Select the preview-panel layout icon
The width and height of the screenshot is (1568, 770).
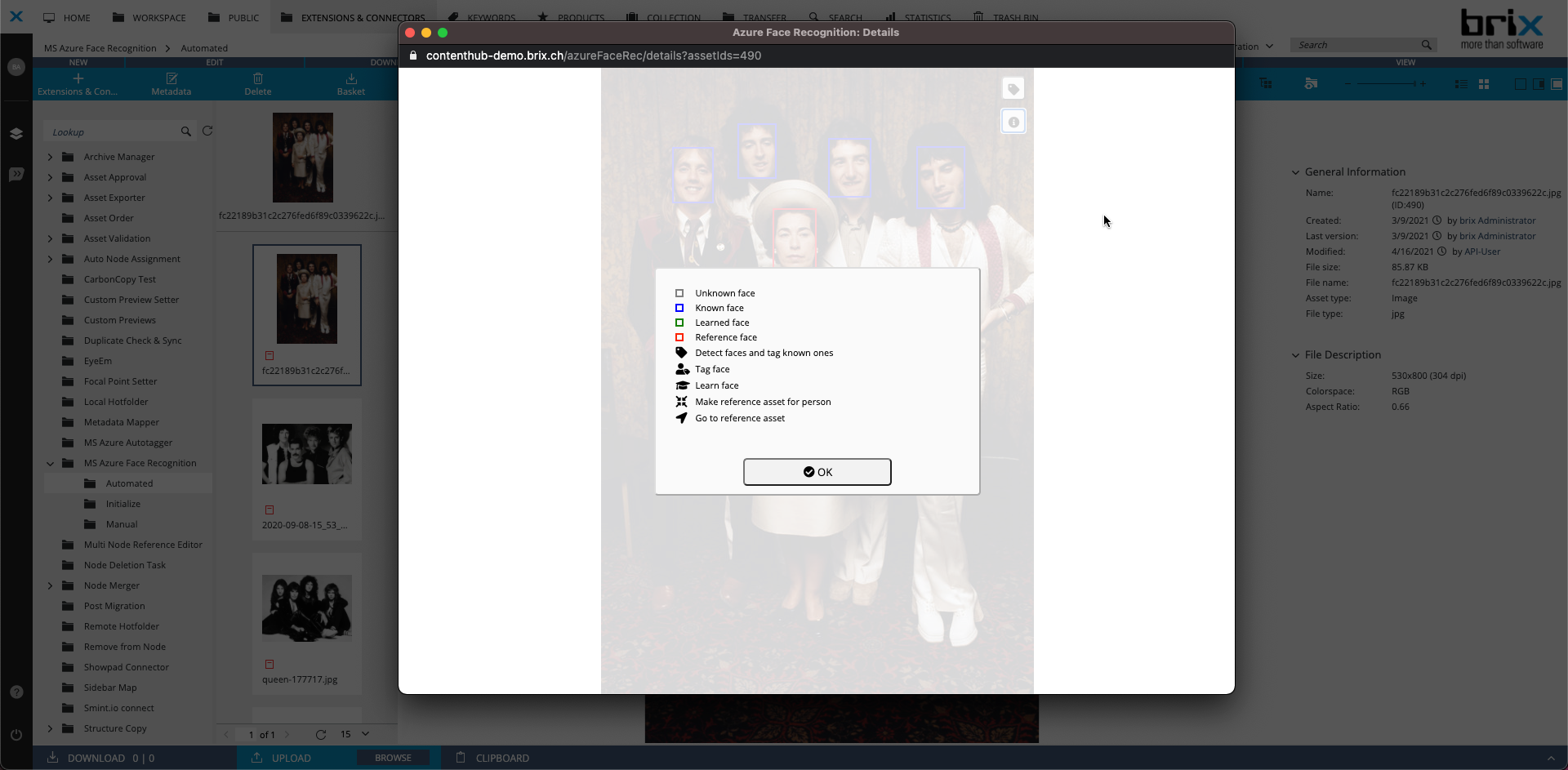click(x=1557, y=84)
